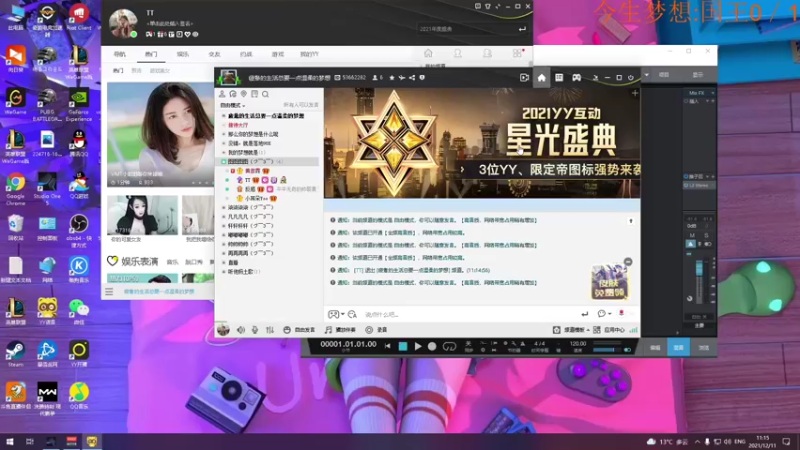Click return-to-start button in DAW transport

pos(388,346)
